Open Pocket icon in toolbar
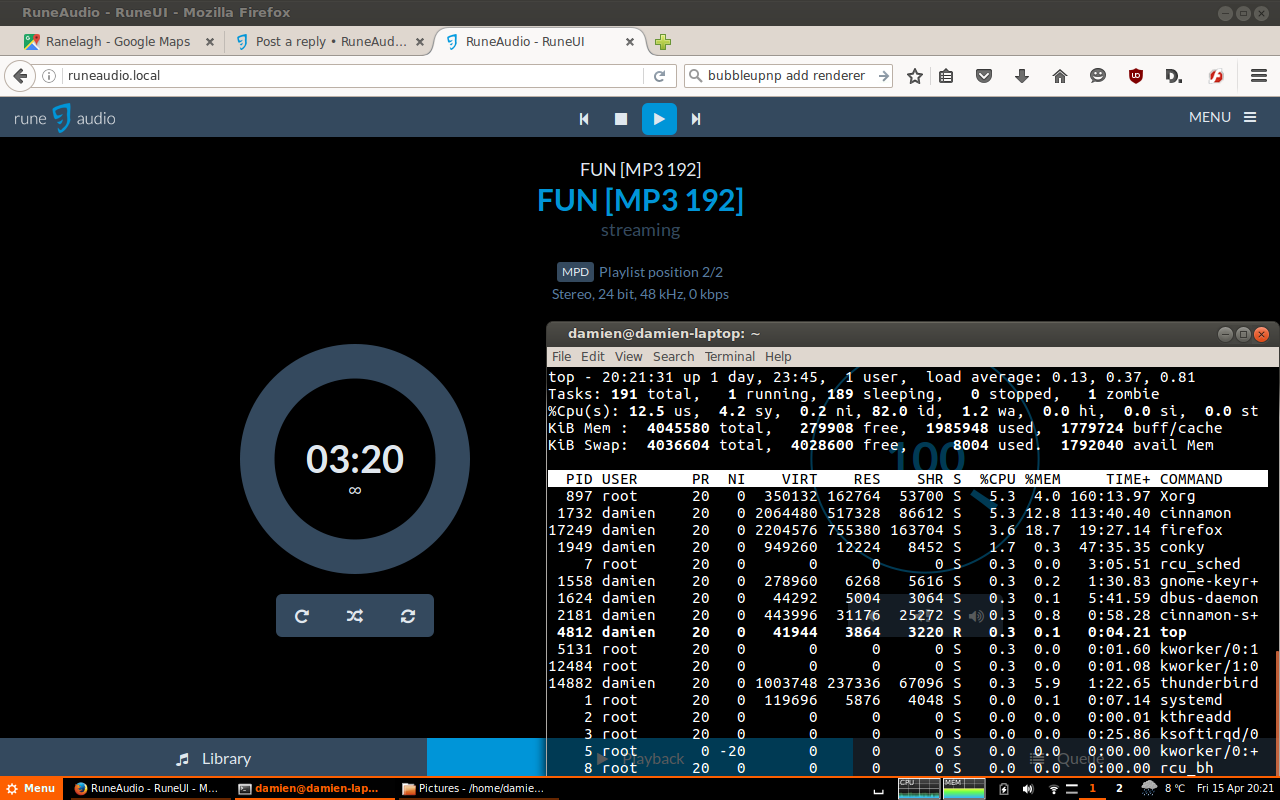The height and width of the screenshot is (800, 1280). pyautogui.click(x=984, y=76)
